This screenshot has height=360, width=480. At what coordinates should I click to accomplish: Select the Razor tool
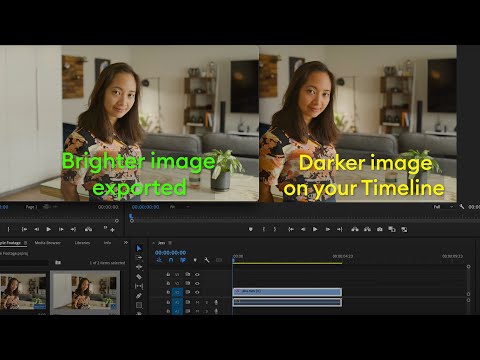(139, 277)
